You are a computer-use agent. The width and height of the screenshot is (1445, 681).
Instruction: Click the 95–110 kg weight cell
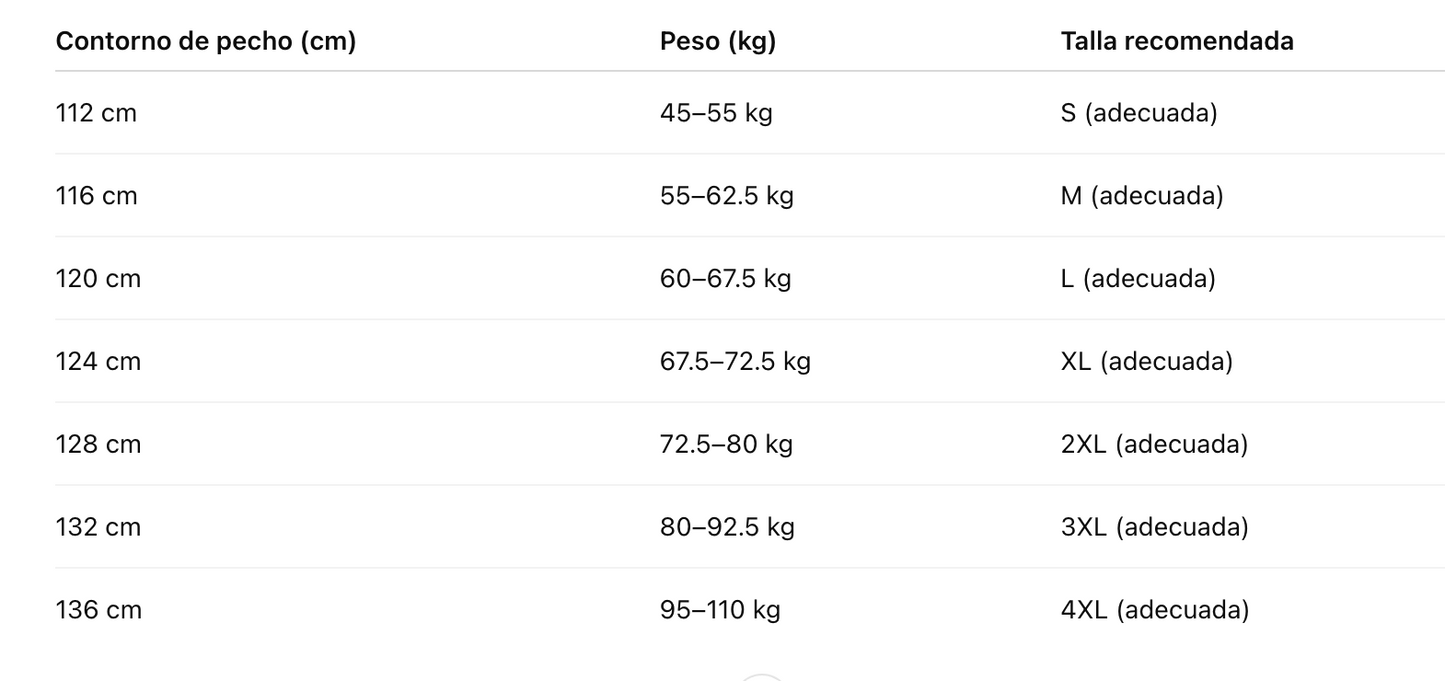(720, 611)
